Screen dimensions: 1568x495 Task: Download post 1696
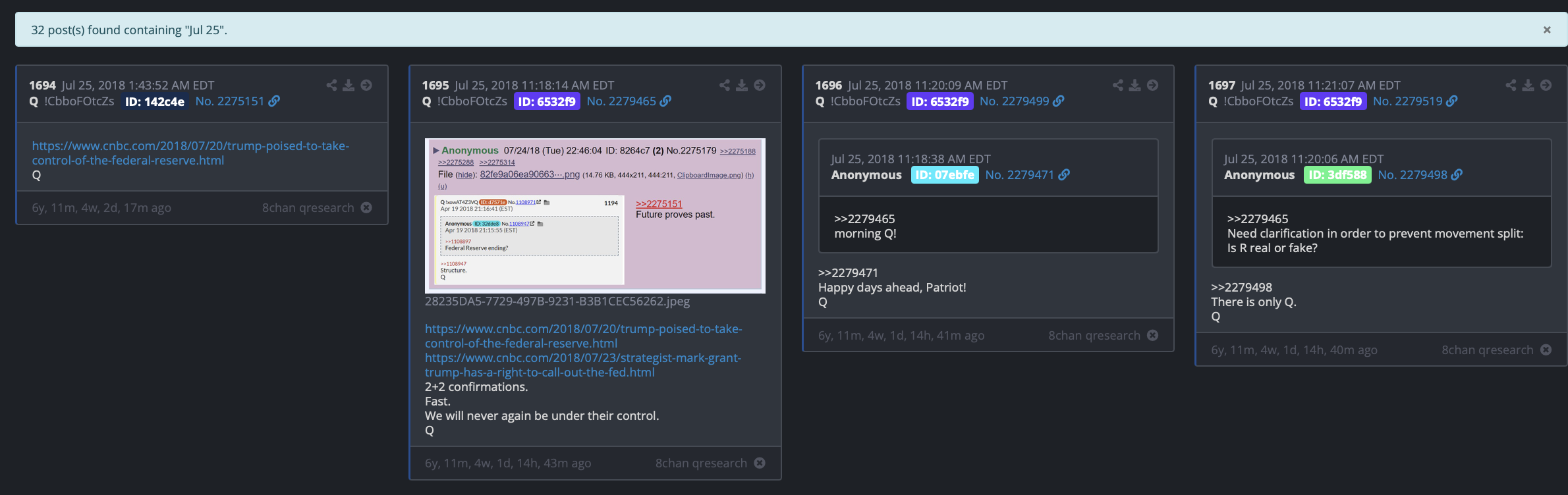pyautogui.click(x=1134, y=85)
